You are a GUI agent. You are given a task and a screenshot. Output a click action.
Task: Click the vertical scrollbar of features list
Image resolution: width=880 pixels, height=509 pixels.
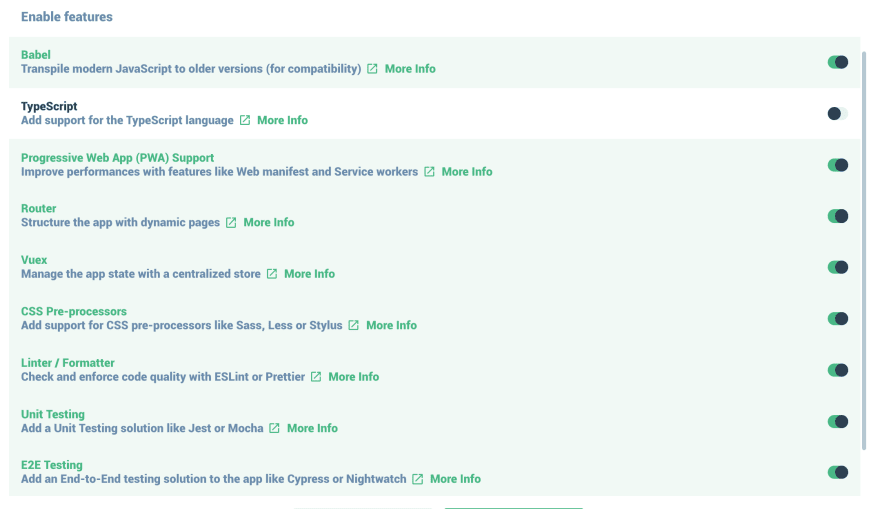864,250
